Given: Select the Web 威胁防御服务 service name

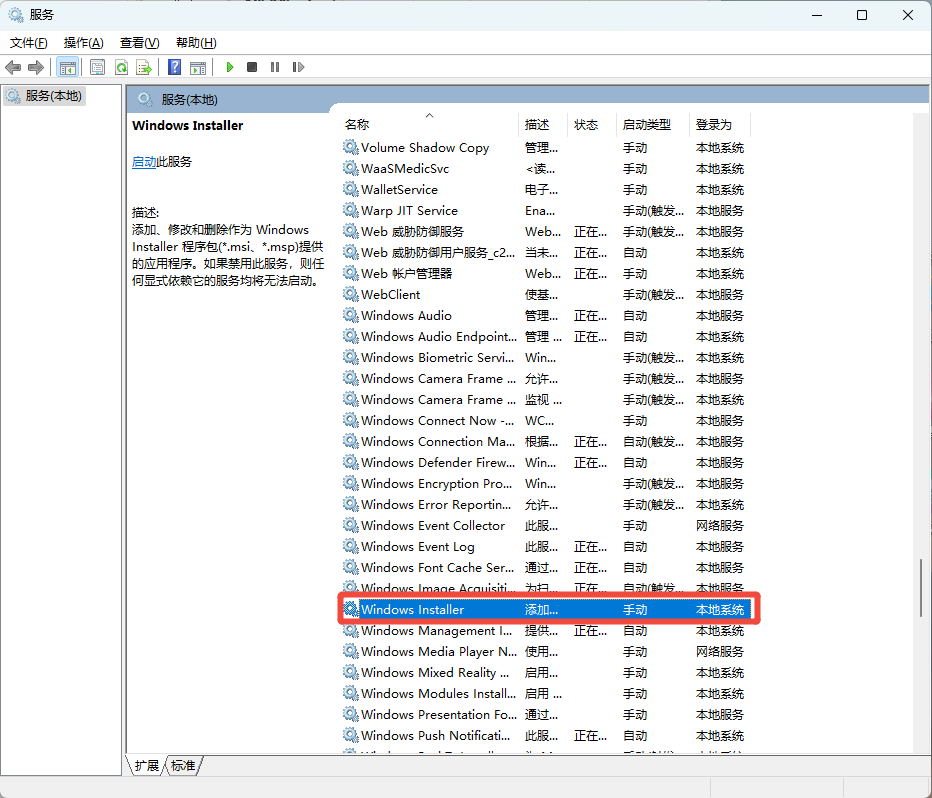Looking at the screenshot, I should coord(413,231).
